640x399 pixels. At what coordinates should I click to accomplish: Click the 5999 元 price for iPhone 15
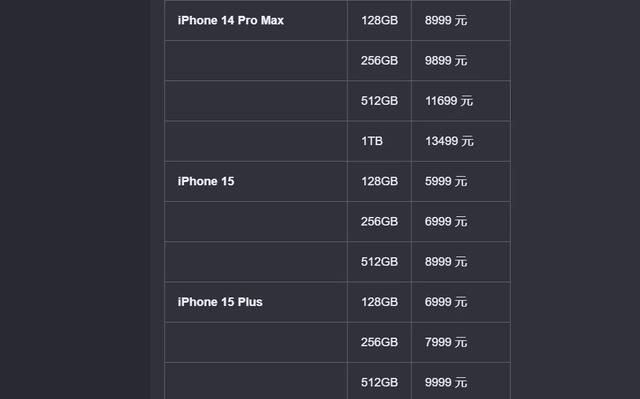tap(446, 181)
